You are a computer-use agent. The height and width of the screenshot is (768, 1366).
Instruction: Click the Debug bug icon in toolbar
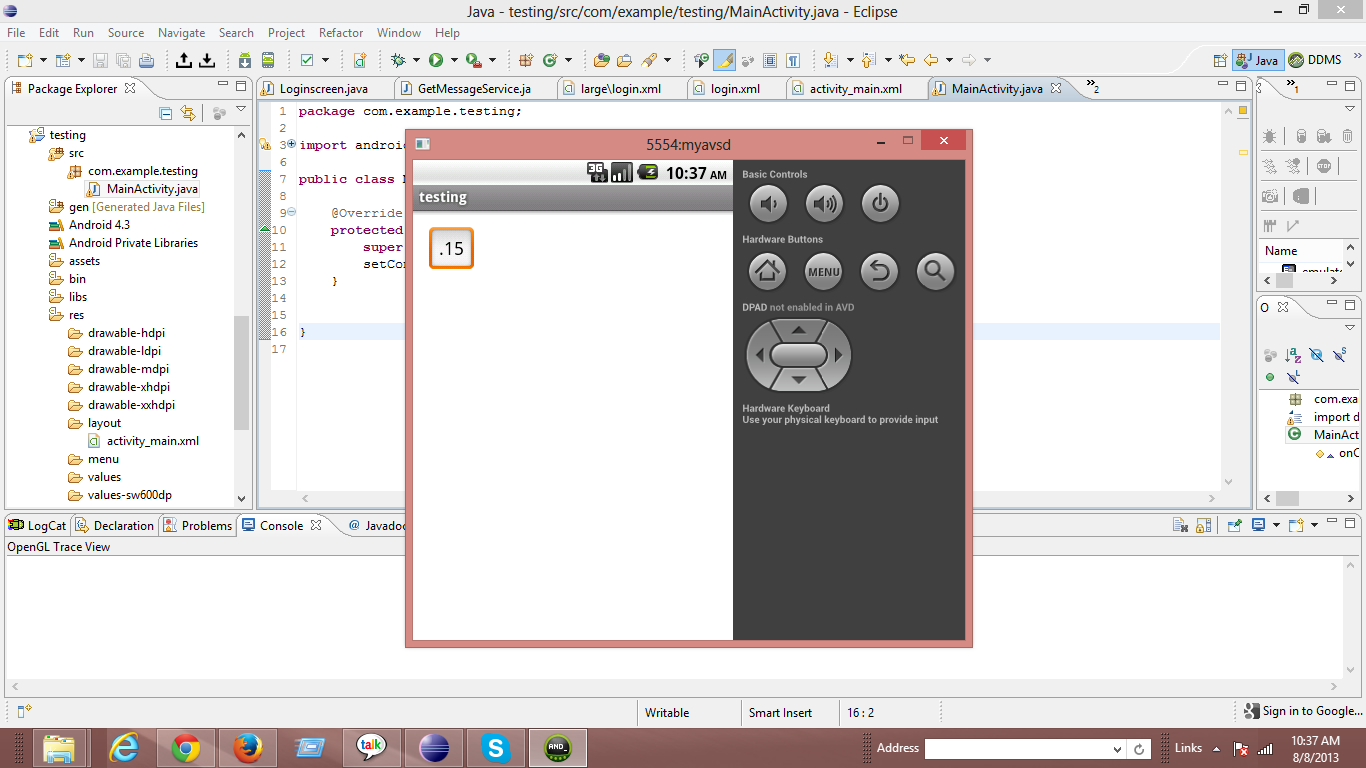pos(398,60)
